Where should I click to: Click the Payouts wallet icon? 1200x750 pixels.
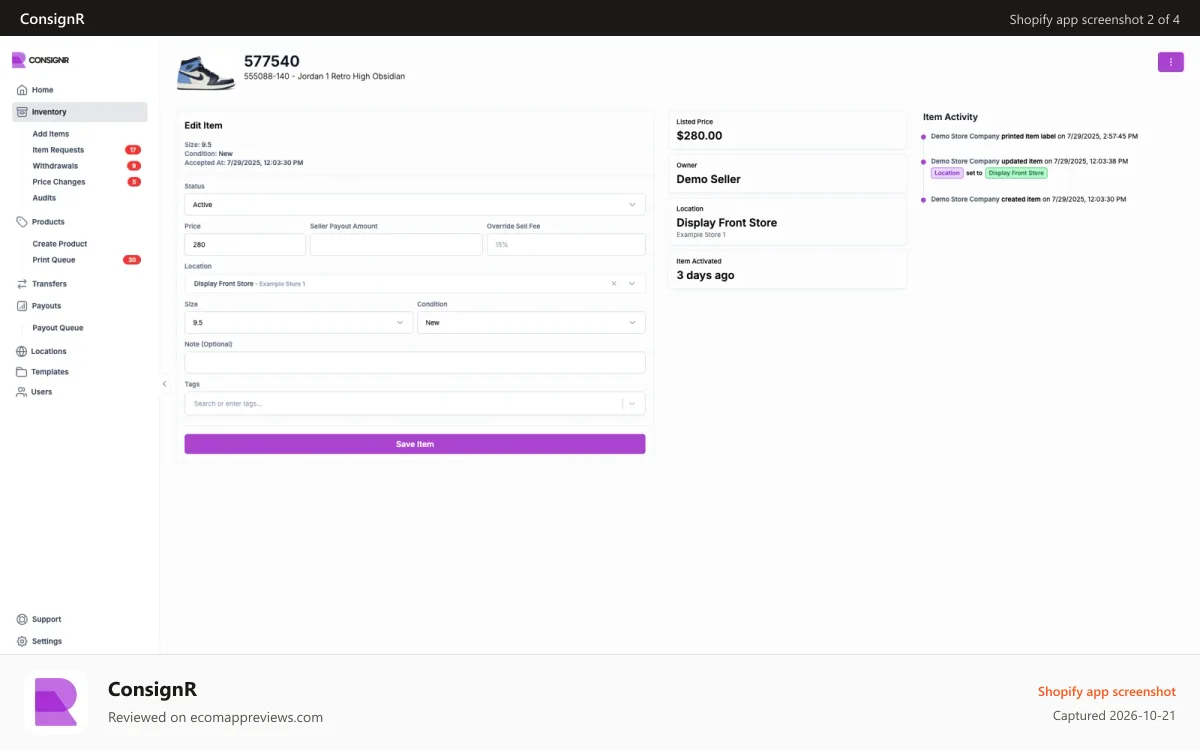pyautogui.click(x=22, y=306)
